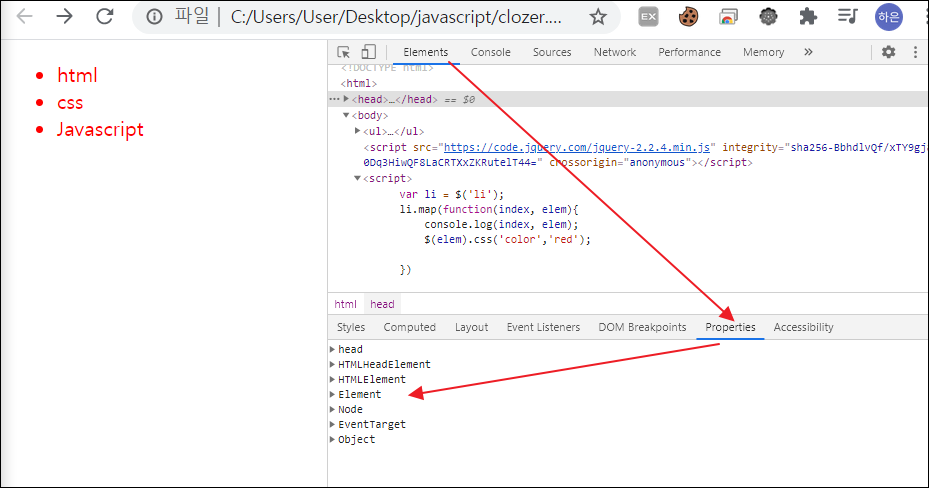The height and width of the screenshot is (488, 929).
Task: Expand the Element property group
Action: (x=333, y=394)
